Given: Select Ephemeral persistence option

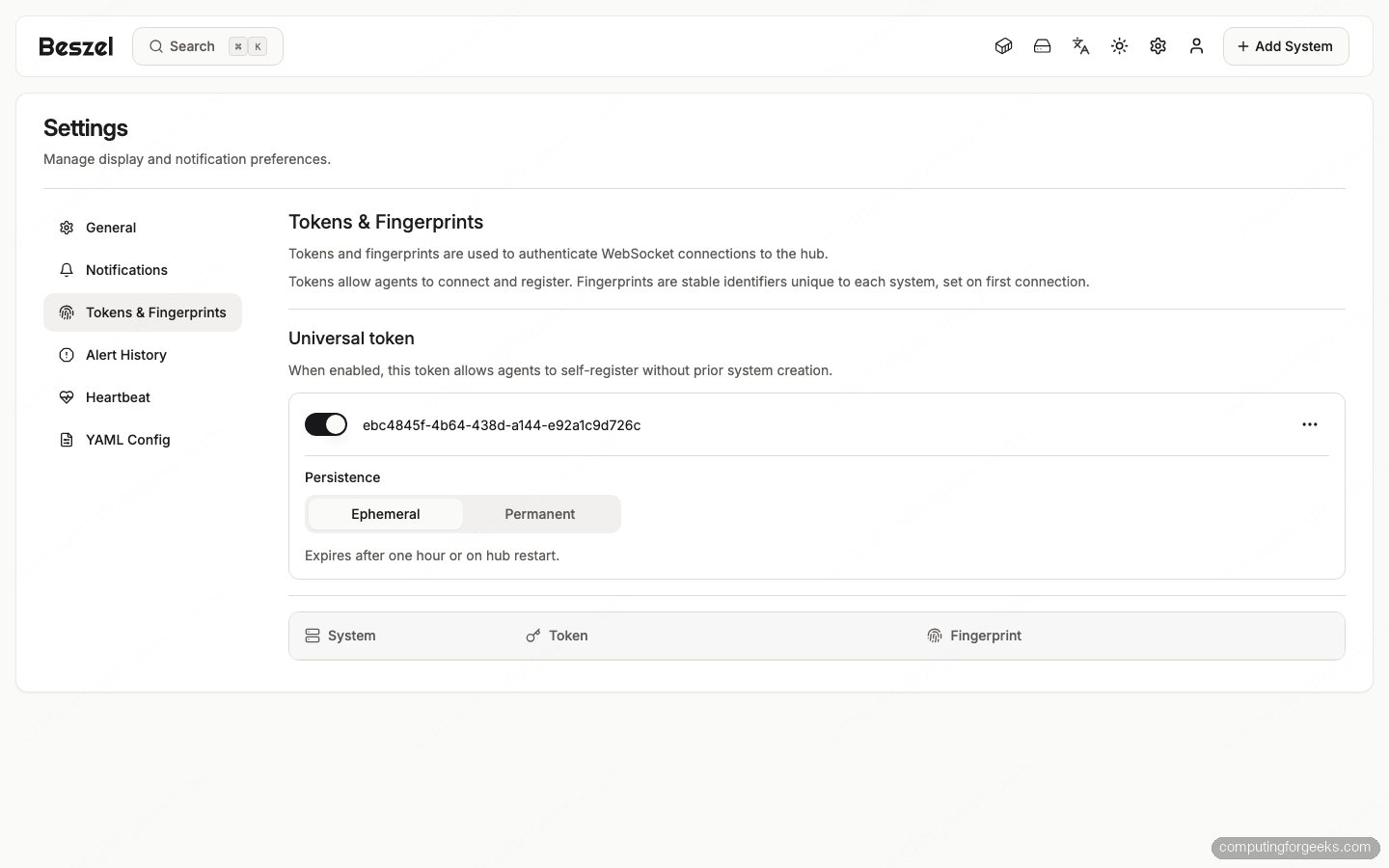Looking at the screenshot, I should pyautogui.click(x=386, y=514).
